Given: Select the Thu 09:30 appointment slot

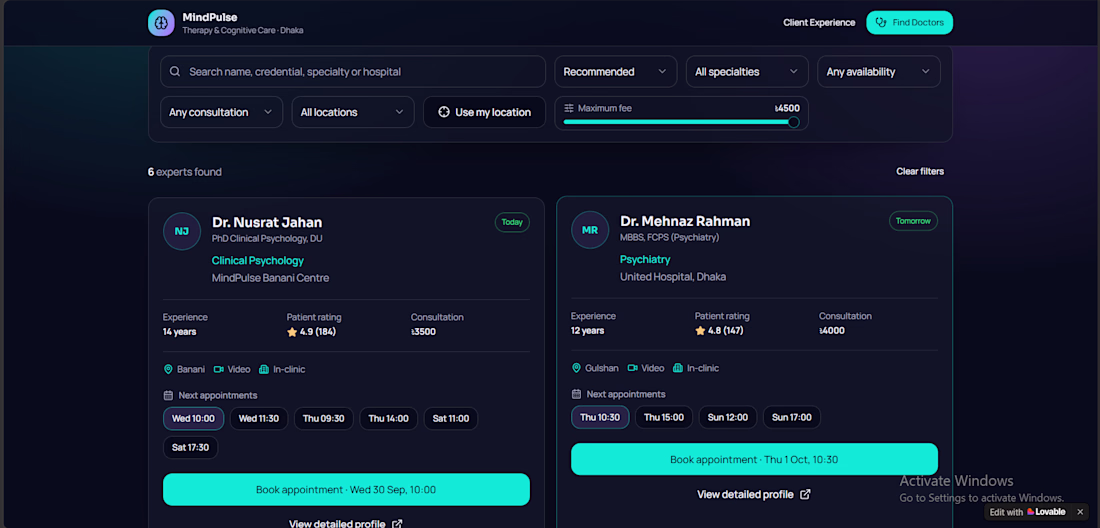Looking at the screenshot, I should (323, 419).
